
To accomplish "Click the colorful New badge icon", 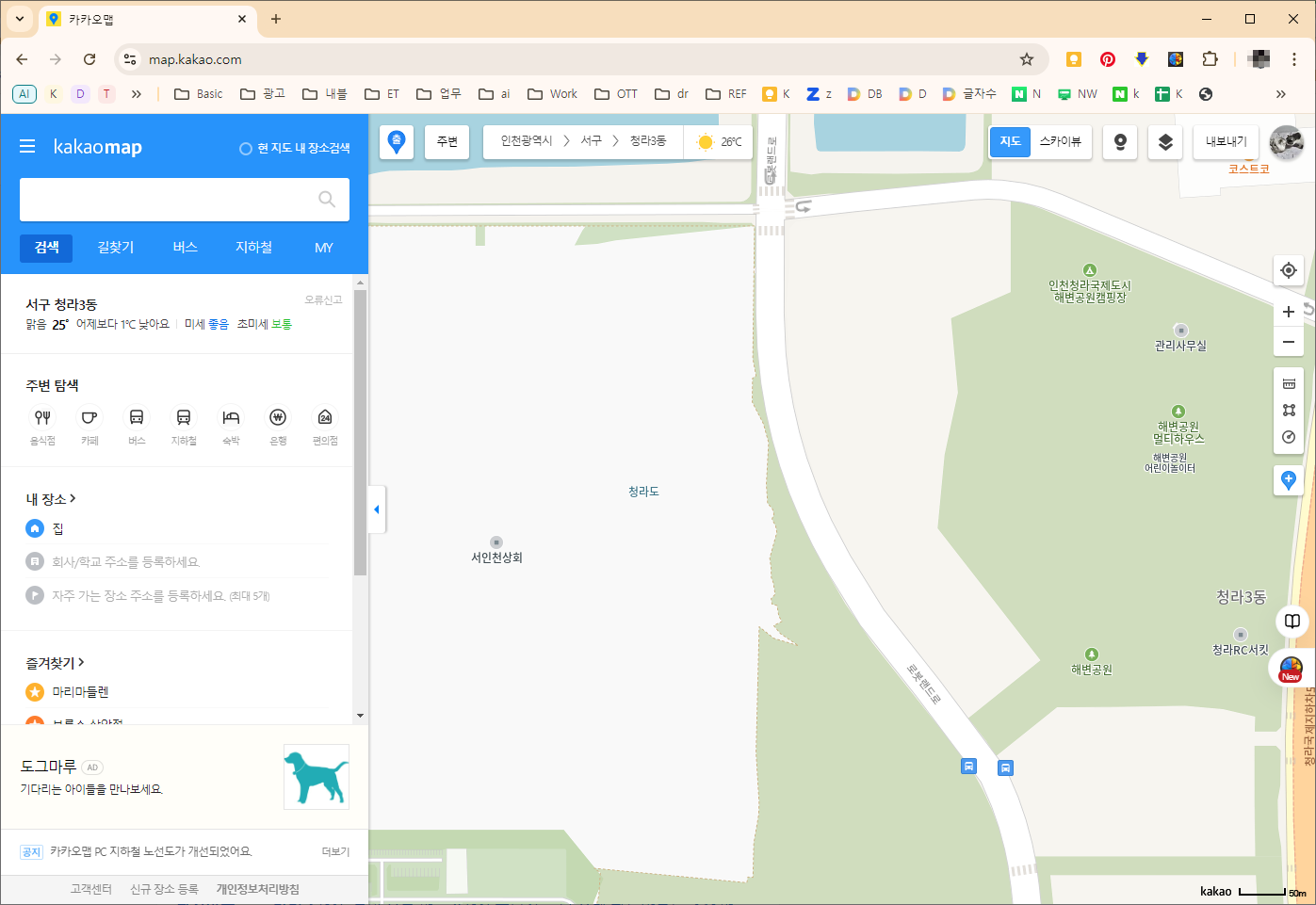I will pos(1292,670).
